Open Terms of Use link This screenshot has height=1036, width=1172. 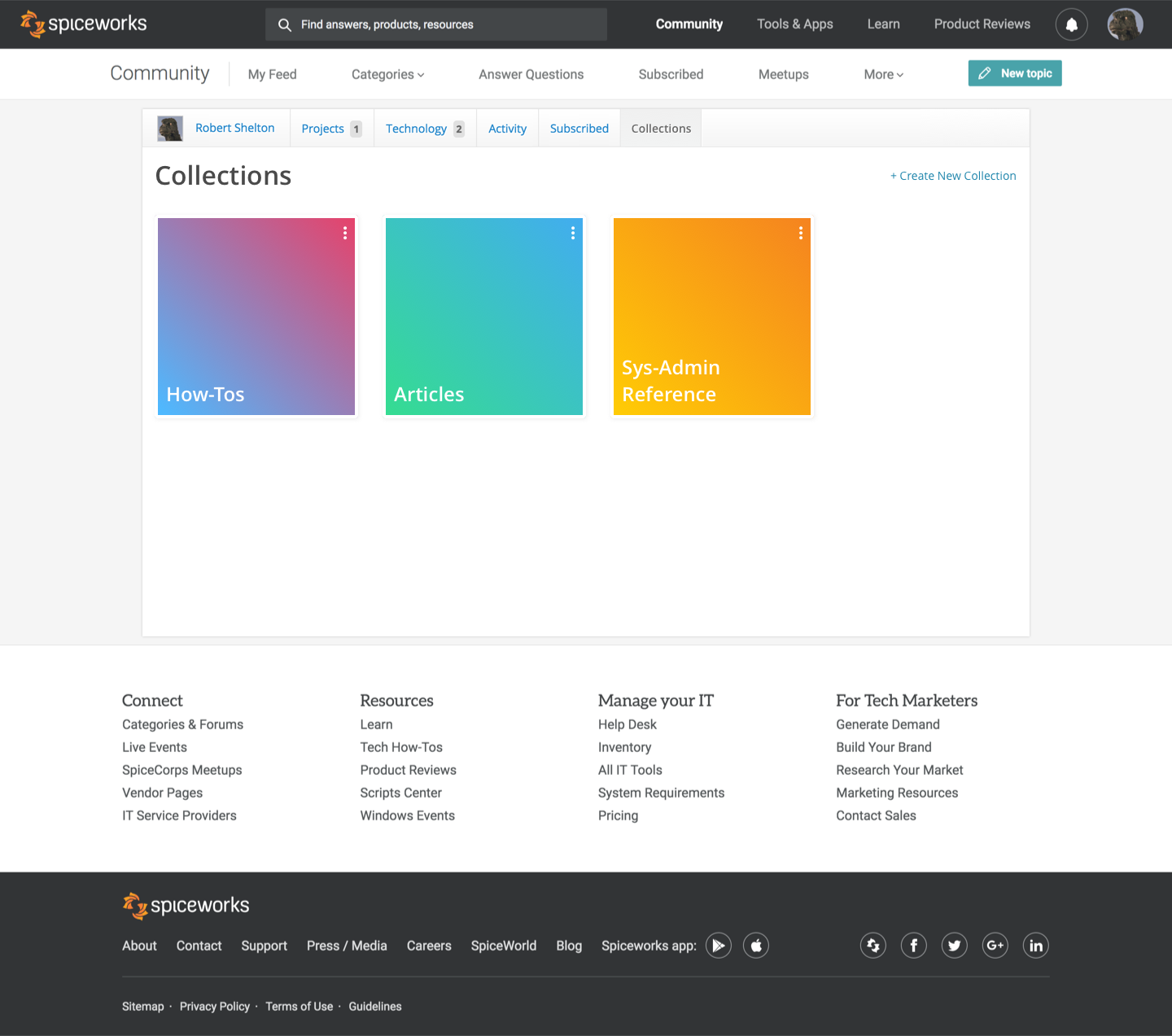[300, 1007]
